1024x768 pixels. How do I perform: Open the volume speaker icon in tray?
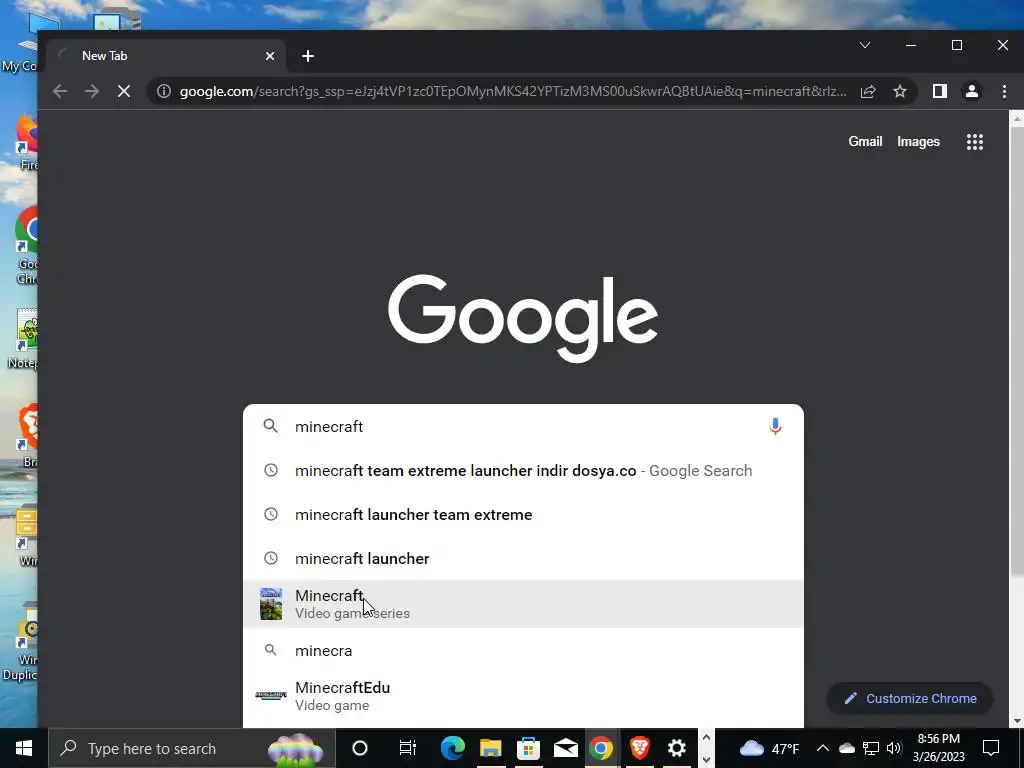point(894,748)
